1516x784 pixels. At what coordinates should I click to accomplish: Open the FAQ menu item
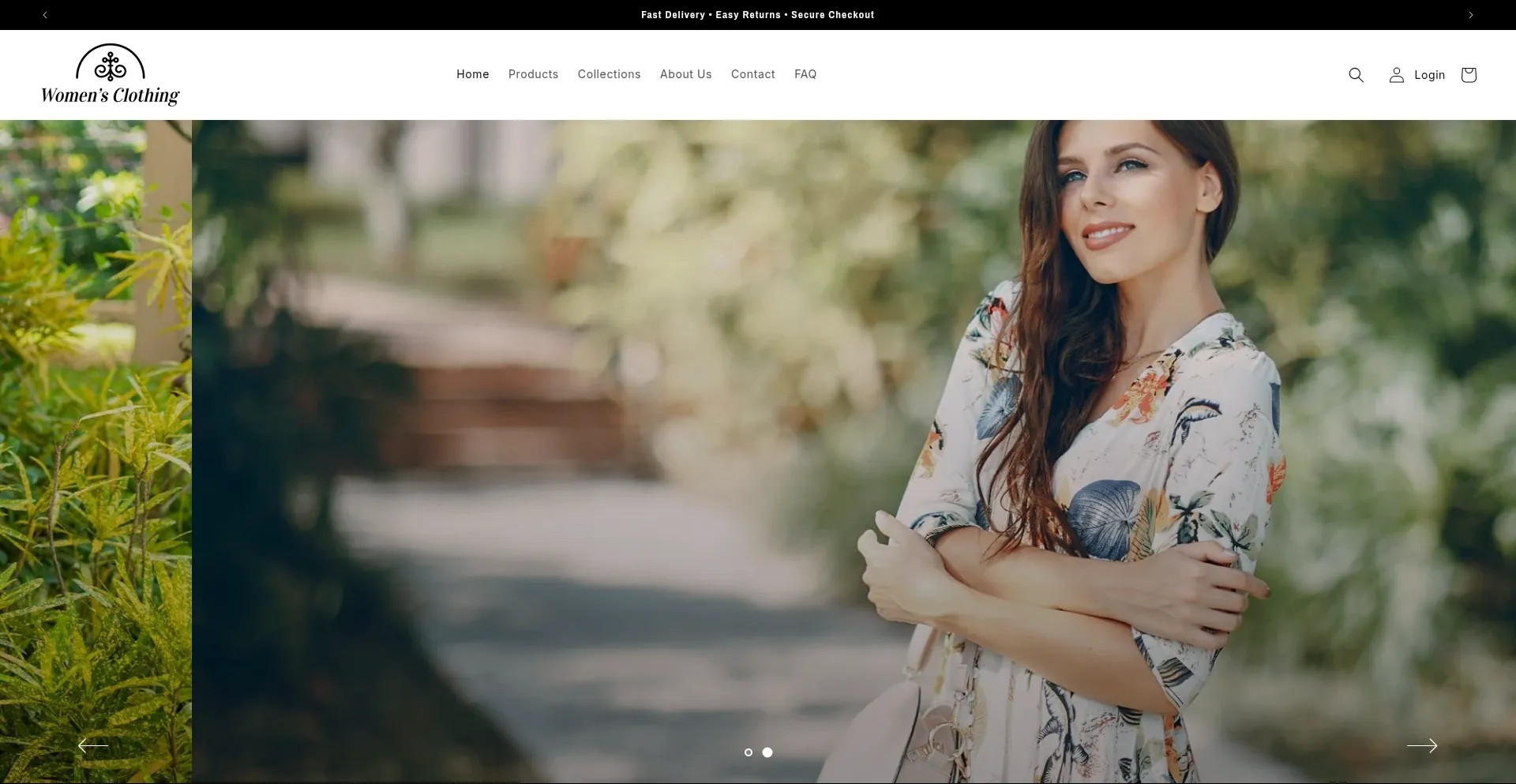[805, 74]
